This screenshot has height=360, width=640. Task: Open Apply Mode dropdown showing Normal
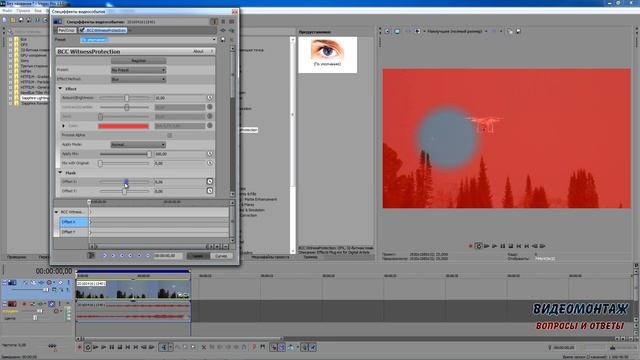tap(138, 144)
